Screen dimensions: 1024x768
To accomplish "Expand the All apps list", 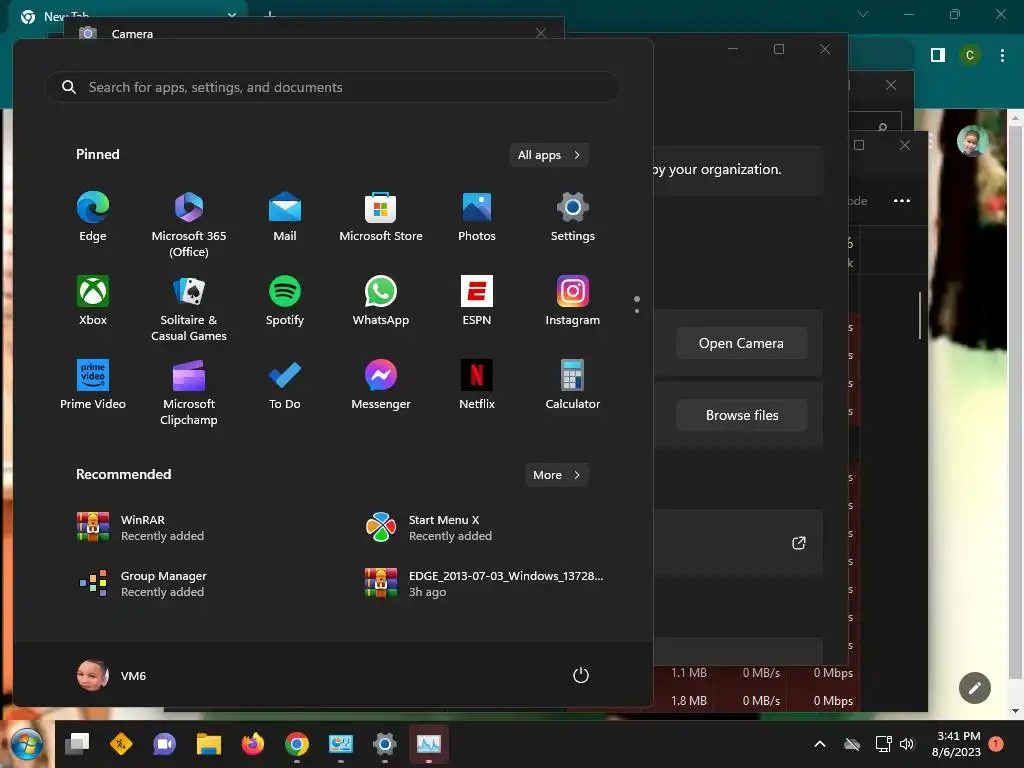I will 549,155.
